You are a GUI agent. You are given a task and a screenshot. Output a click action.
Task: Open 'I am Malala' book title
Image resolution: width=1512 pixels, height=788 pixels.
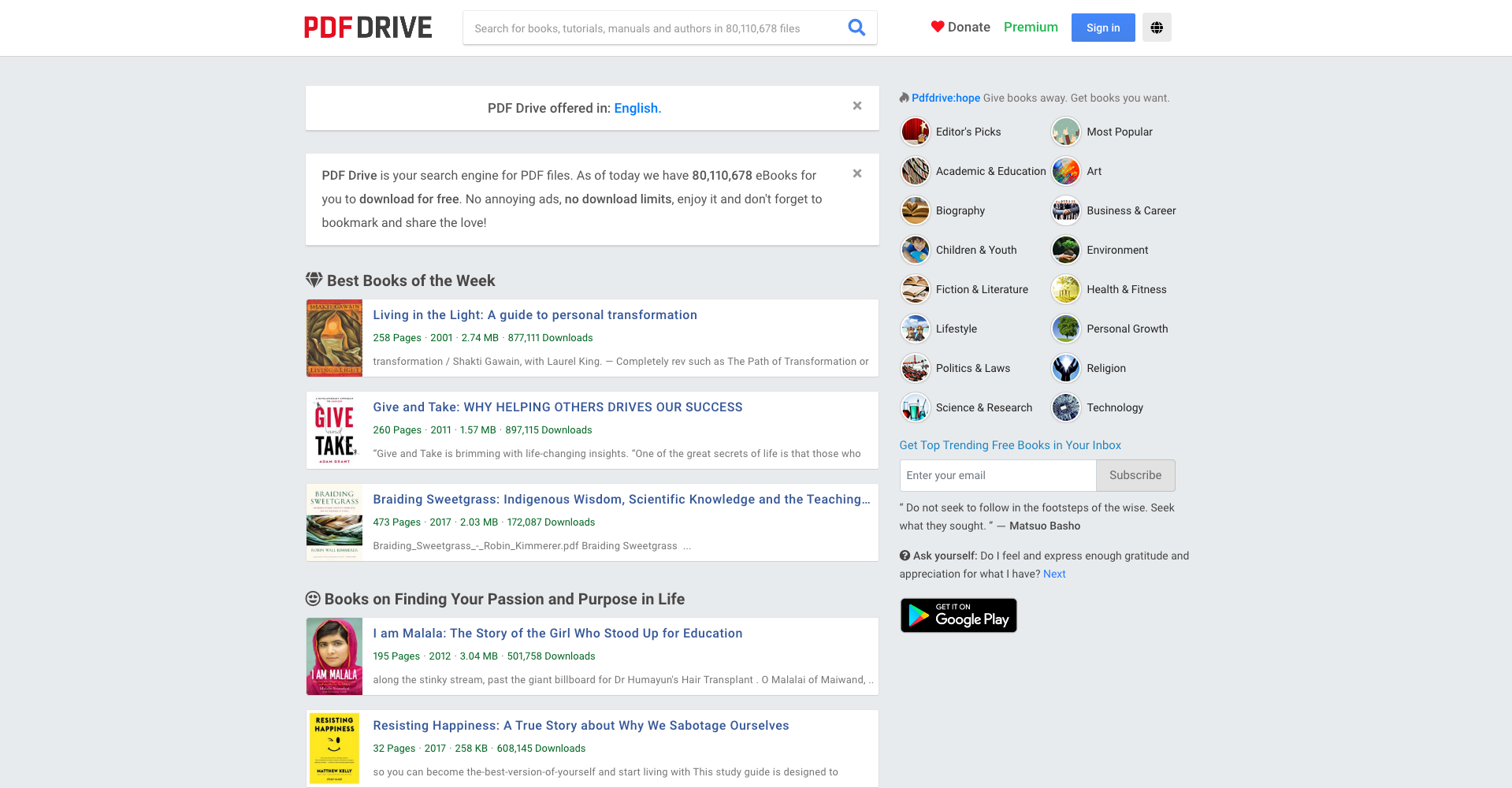pos(558,633)
